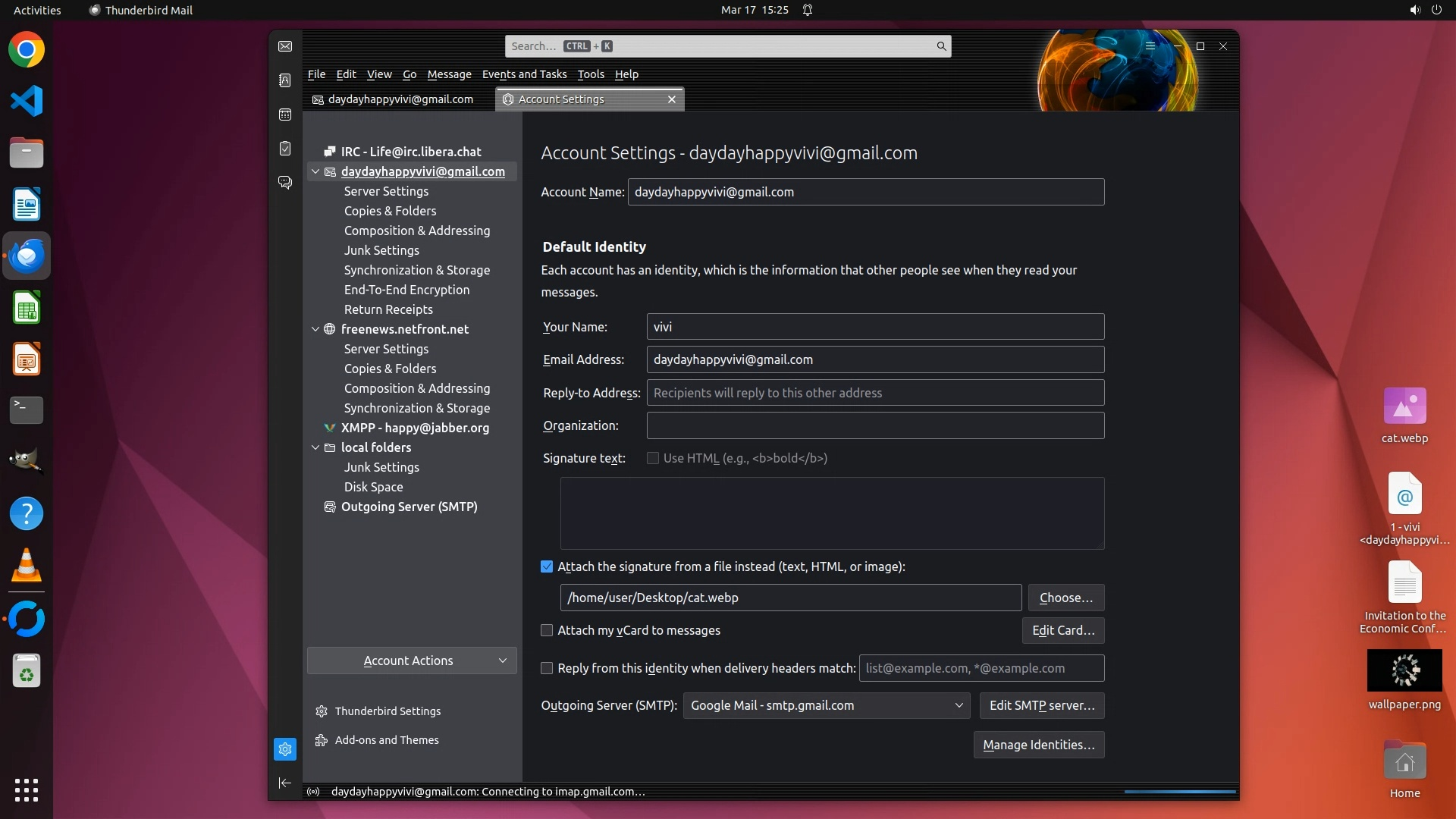Switch to daydayhappyvivi@gmail.com mail tab
This screenshot has width=1456, height=819.
400,99
